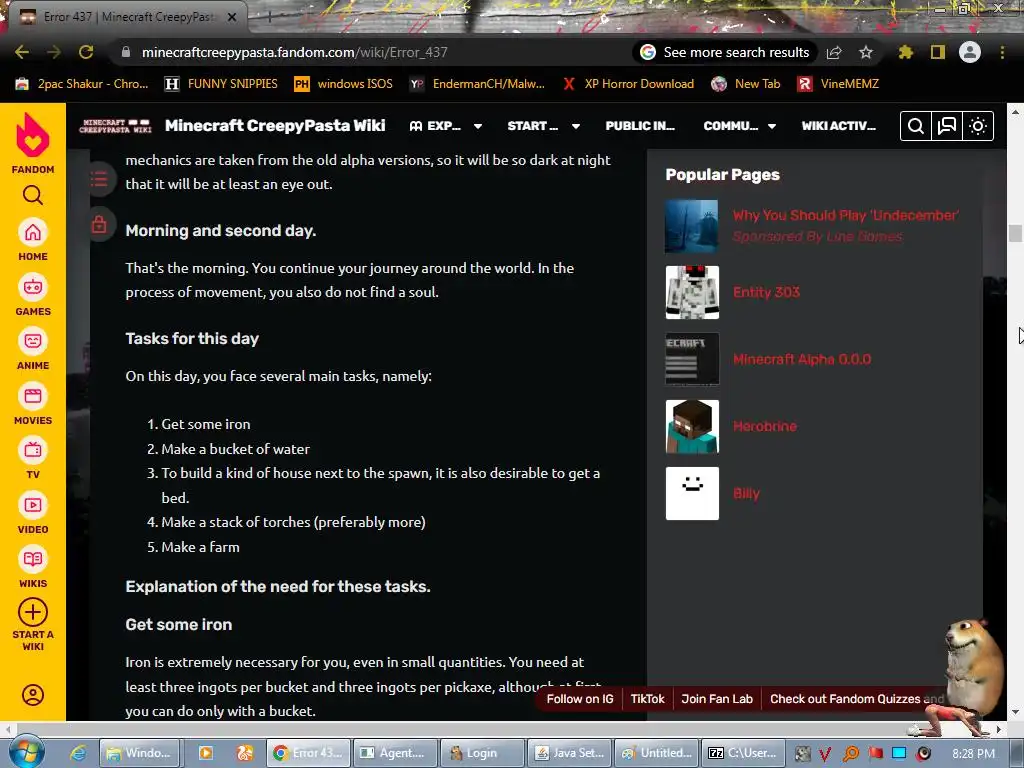Image resolution: width=1024 pixels, height=768 pixels.
Task: Open the windows ISOS bookmark
Action: (x=344, y=84)
